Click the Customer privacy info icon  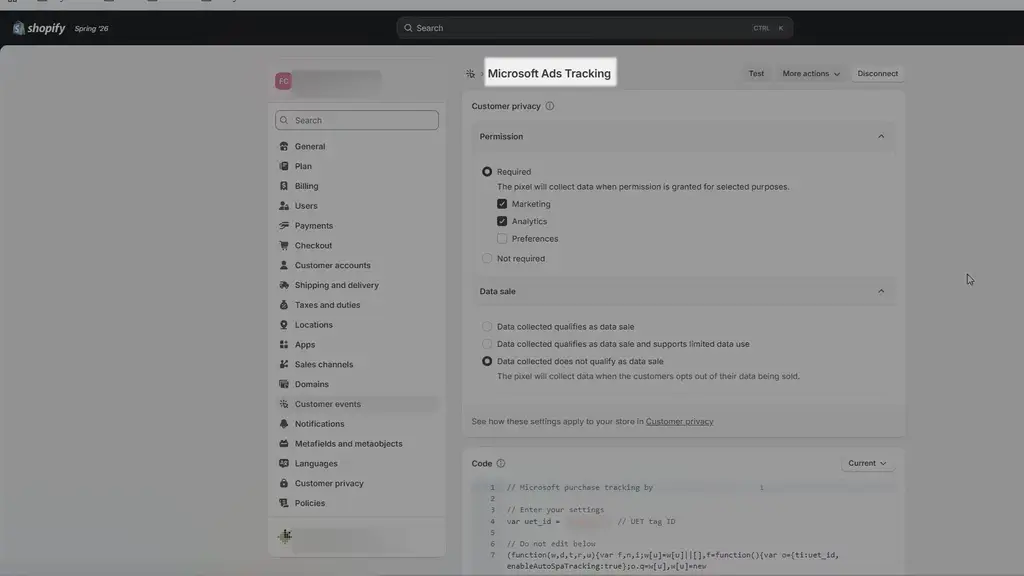550,106
